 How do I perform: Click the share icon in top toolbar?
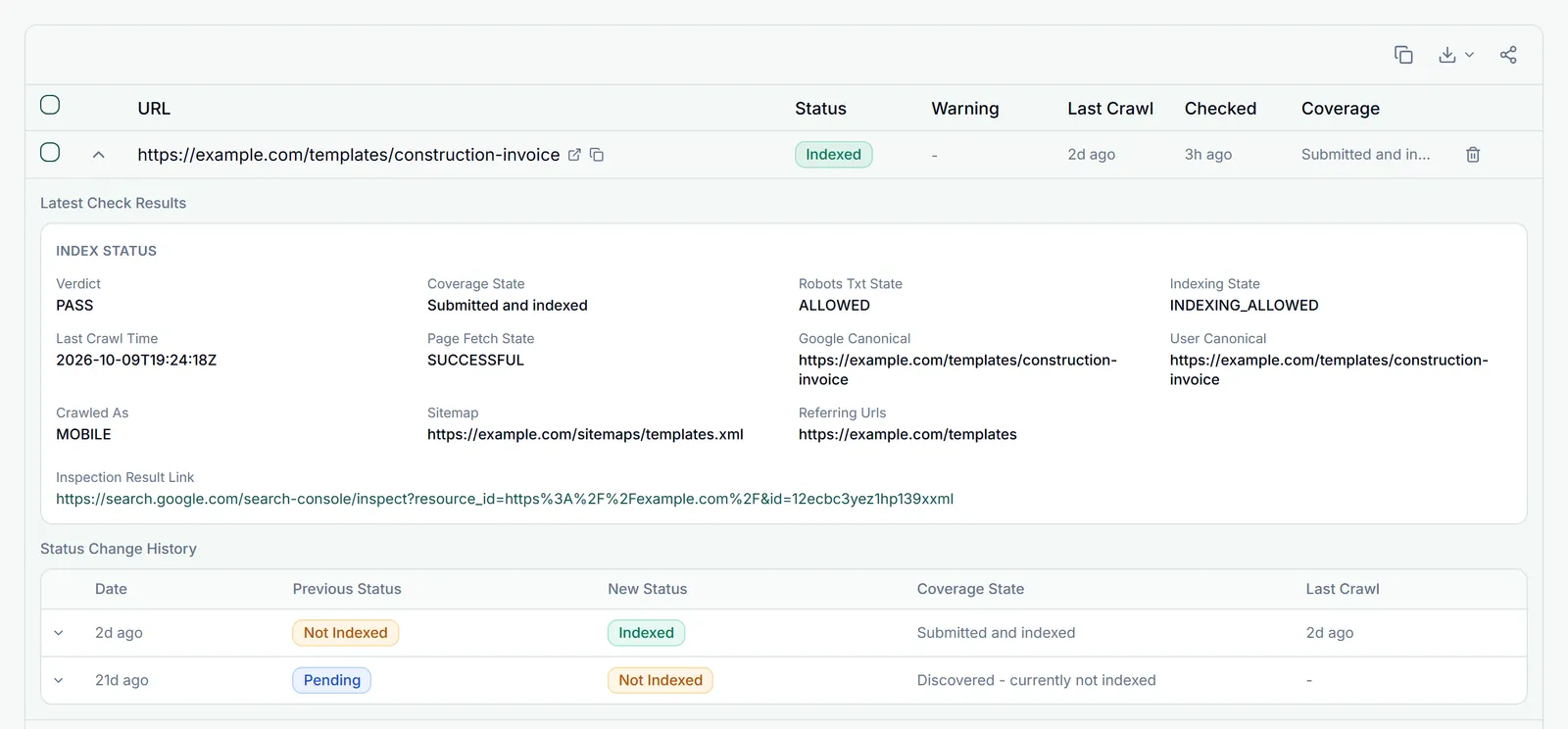(1508, 55)
